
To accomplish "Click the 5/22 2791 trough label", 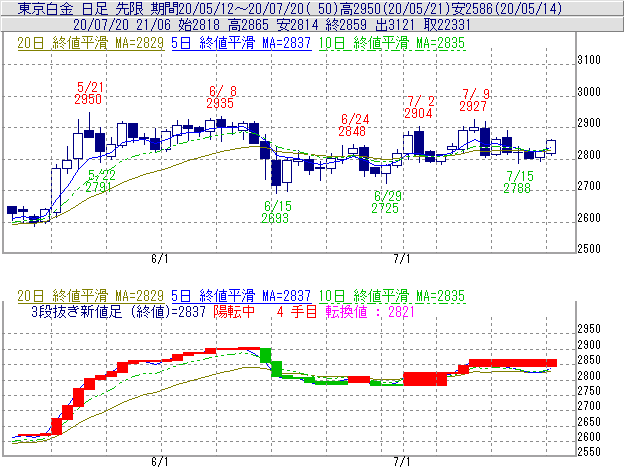I will (99, 181).
